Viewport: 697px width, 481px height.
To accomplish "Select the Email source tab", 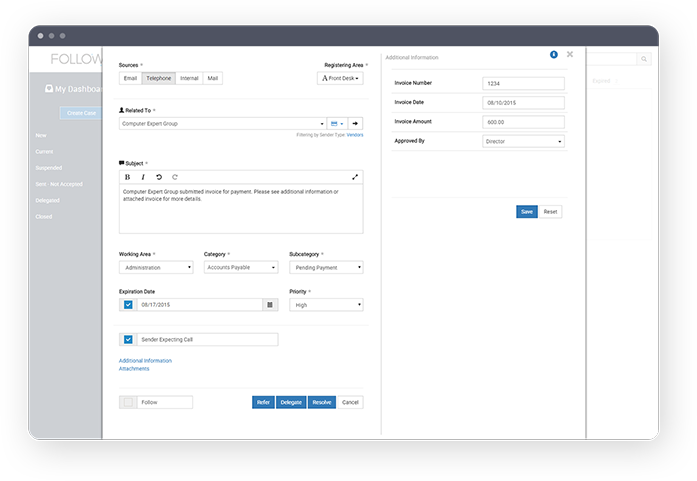I will (x=130, y=78).
